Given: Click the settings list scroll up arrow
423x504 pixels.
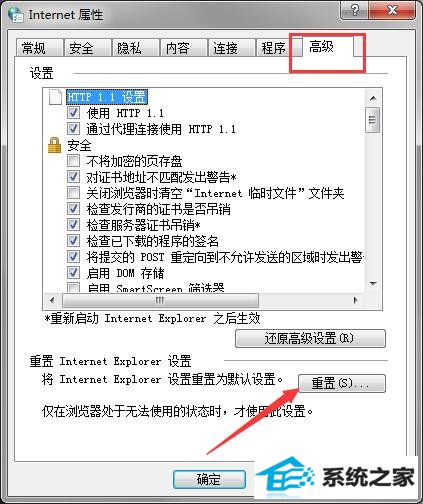Looking at the screenshot, I should pyautogui.click(x=373, y=98).
